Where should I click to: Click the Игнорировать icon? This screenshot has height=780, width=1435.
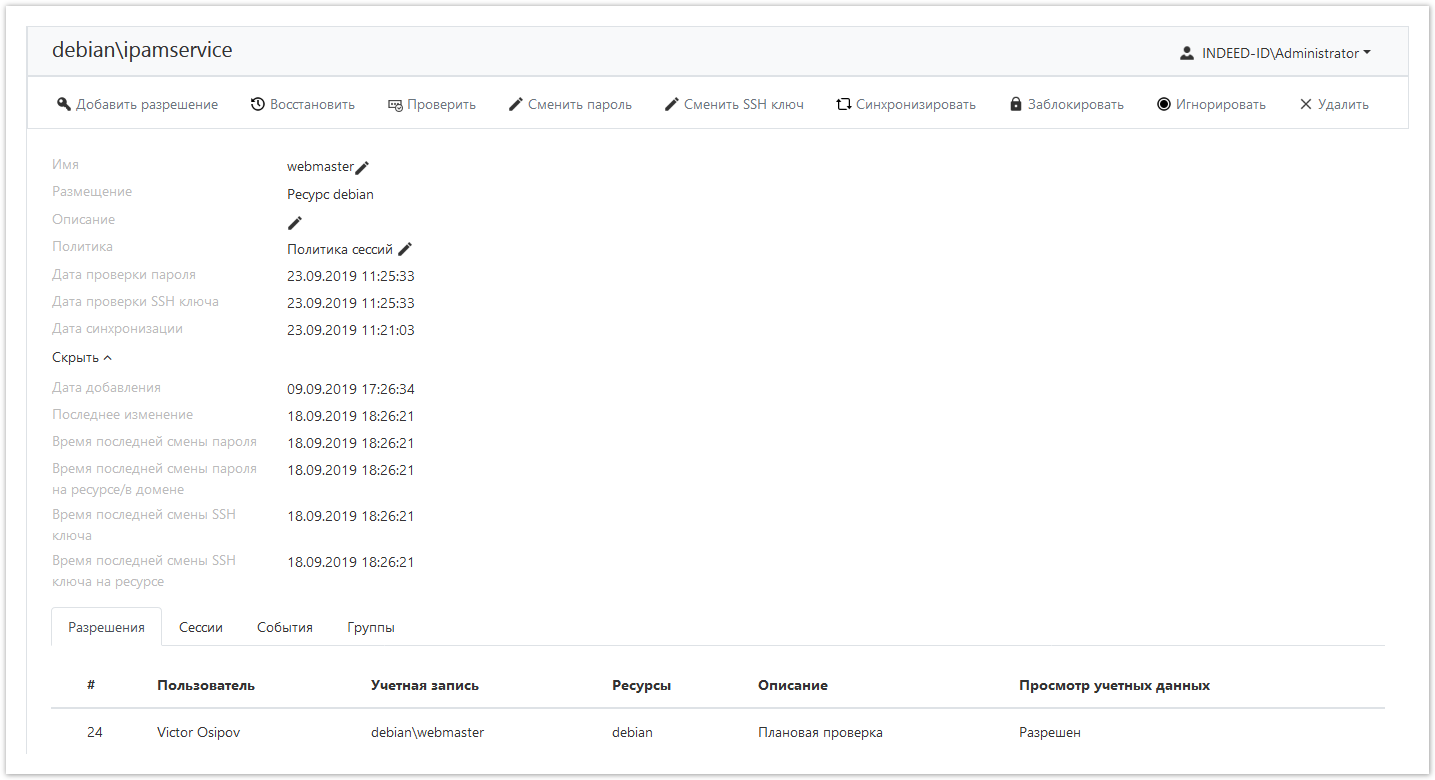tap(1162, 103)
